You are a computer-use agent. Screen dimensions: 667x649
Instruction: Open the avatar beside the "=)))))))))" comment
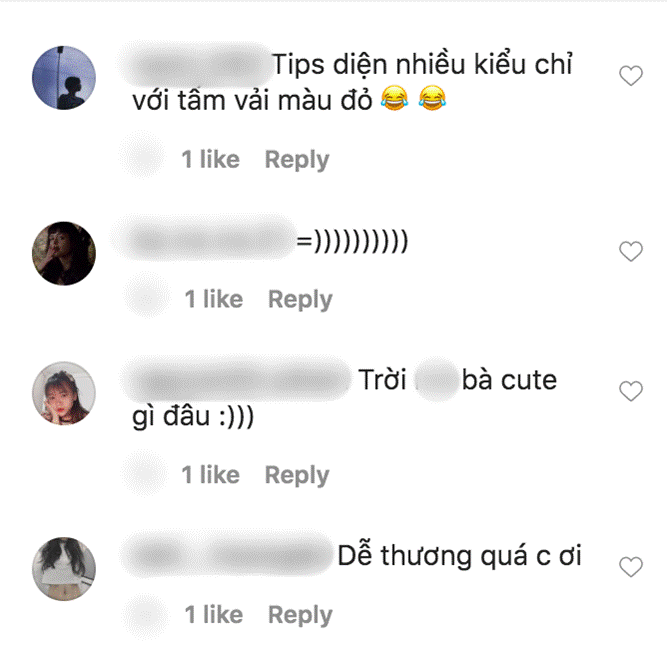64,253
